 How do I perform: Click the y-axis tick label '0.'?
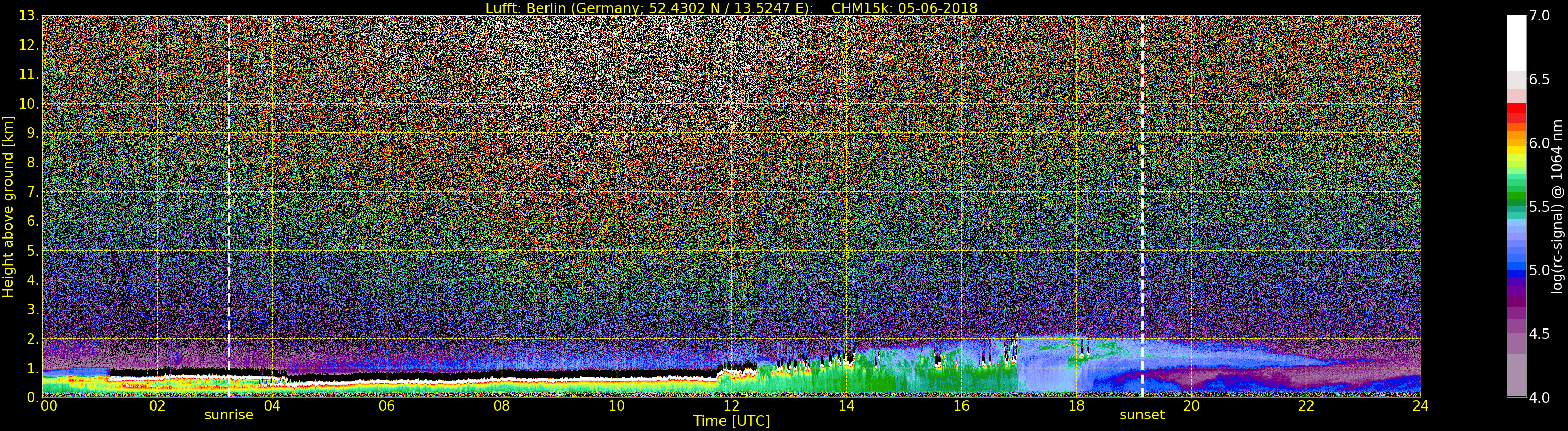[33, 398]
